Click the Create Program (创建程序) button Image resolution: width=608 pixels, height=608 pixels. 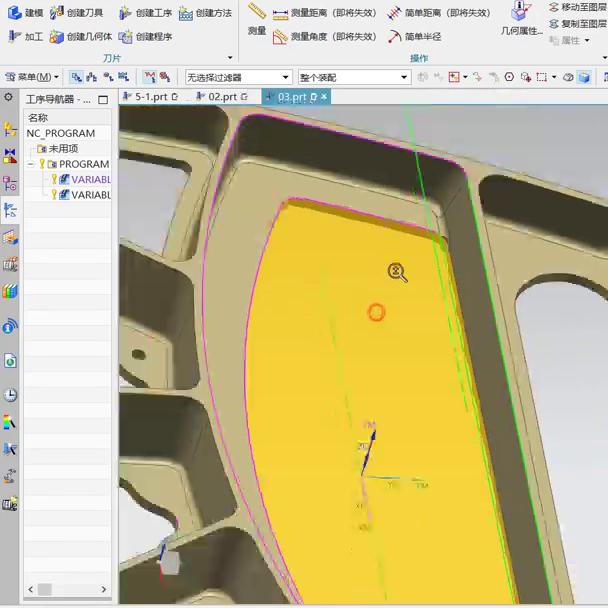click(126, 37)
